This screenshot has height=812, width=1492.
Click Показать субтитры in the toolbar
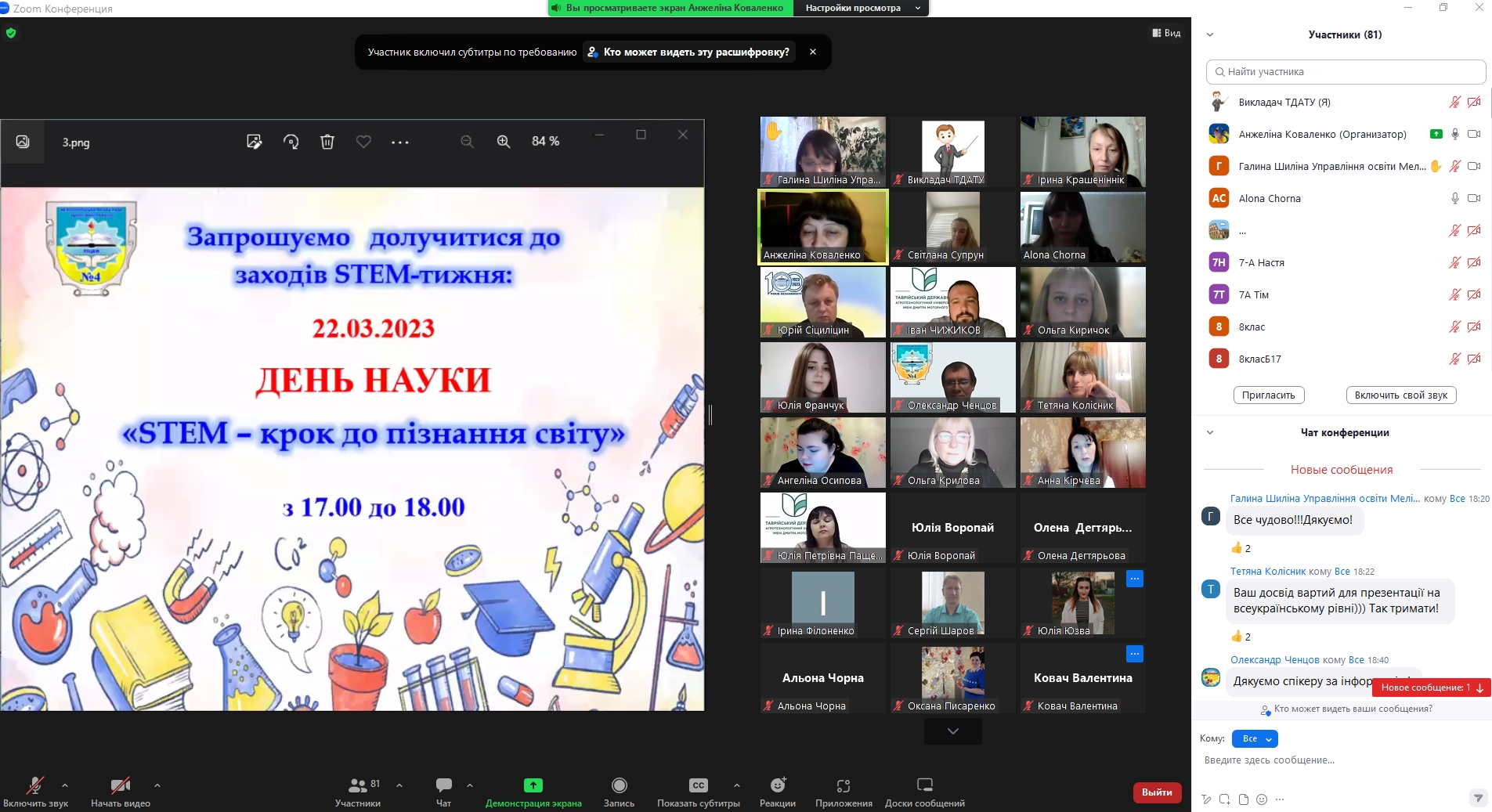[699, 792]
